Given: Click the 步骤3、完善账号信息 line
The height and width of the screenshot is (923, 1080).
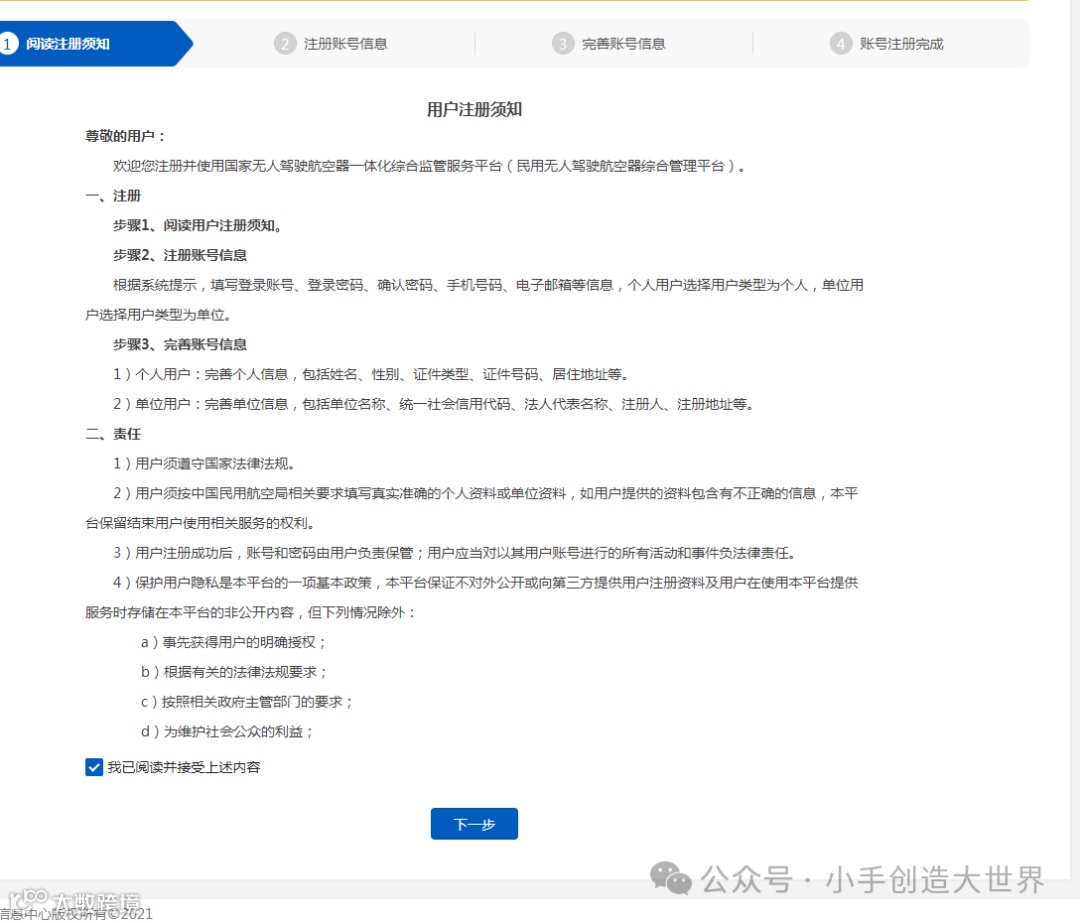Looking at the screenshot, I should (x=180, y=344).
